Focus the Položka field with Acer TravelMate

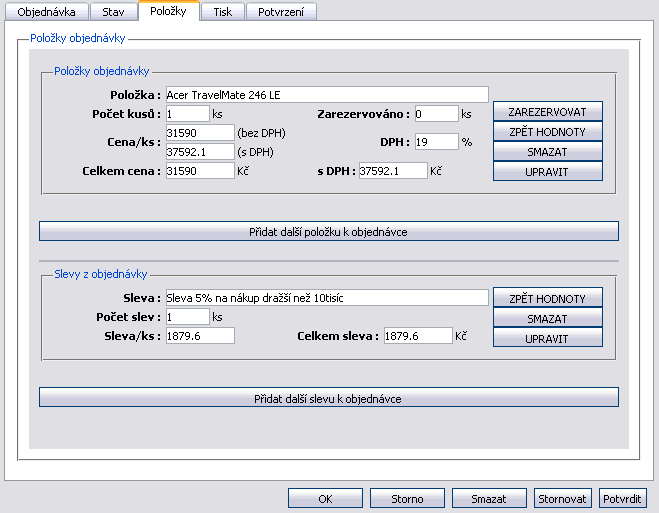pyautogui.click(x=327, y=95)
